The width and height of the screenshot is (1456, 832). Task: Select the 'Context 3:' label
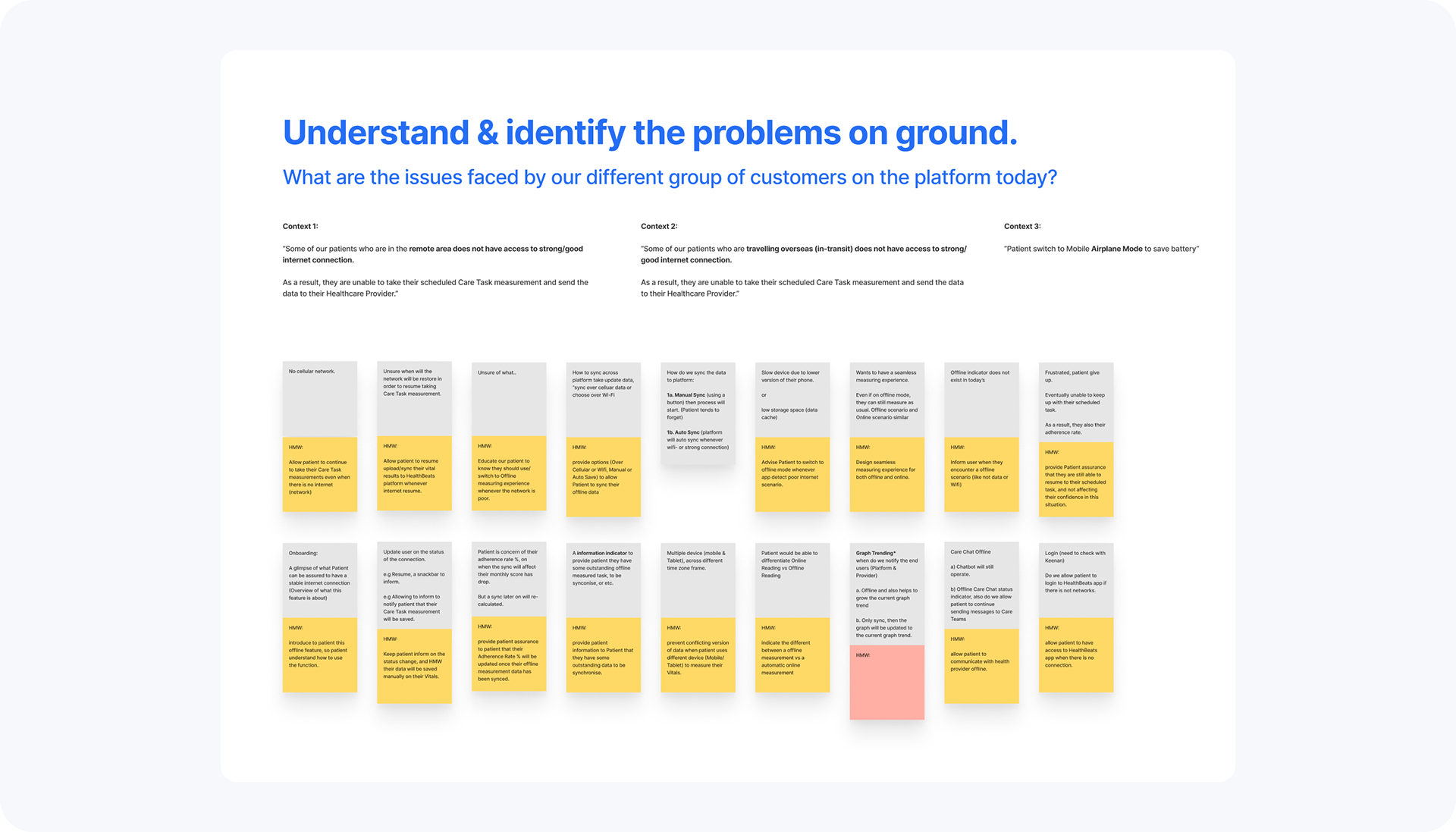1021,226
